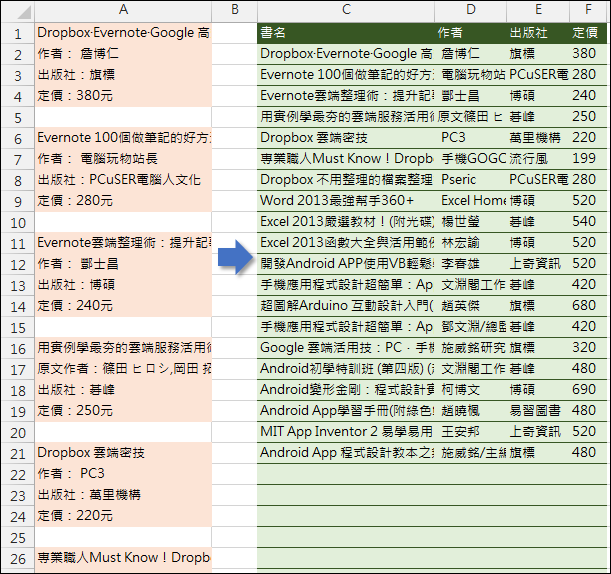Select column A header
This screenshot has width=611, height=574.
pos(123,10)
